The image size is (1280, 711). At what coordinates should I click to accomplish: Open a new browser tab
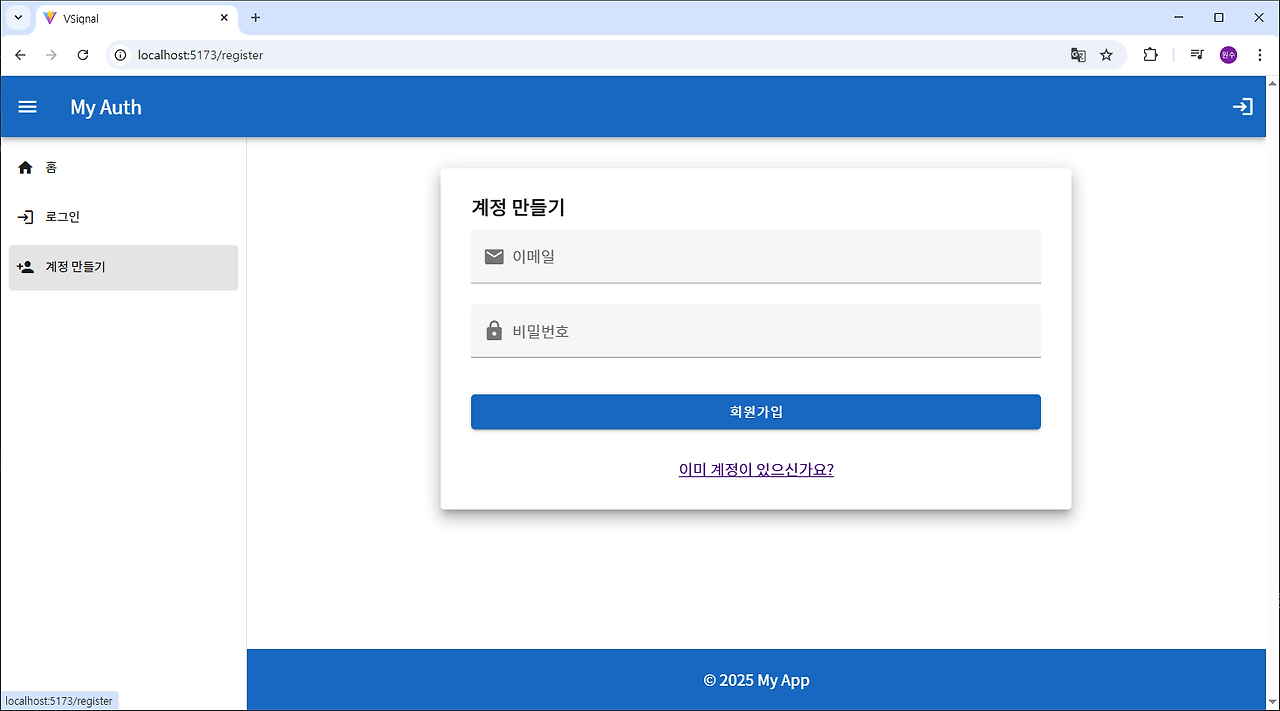(255, 18)
